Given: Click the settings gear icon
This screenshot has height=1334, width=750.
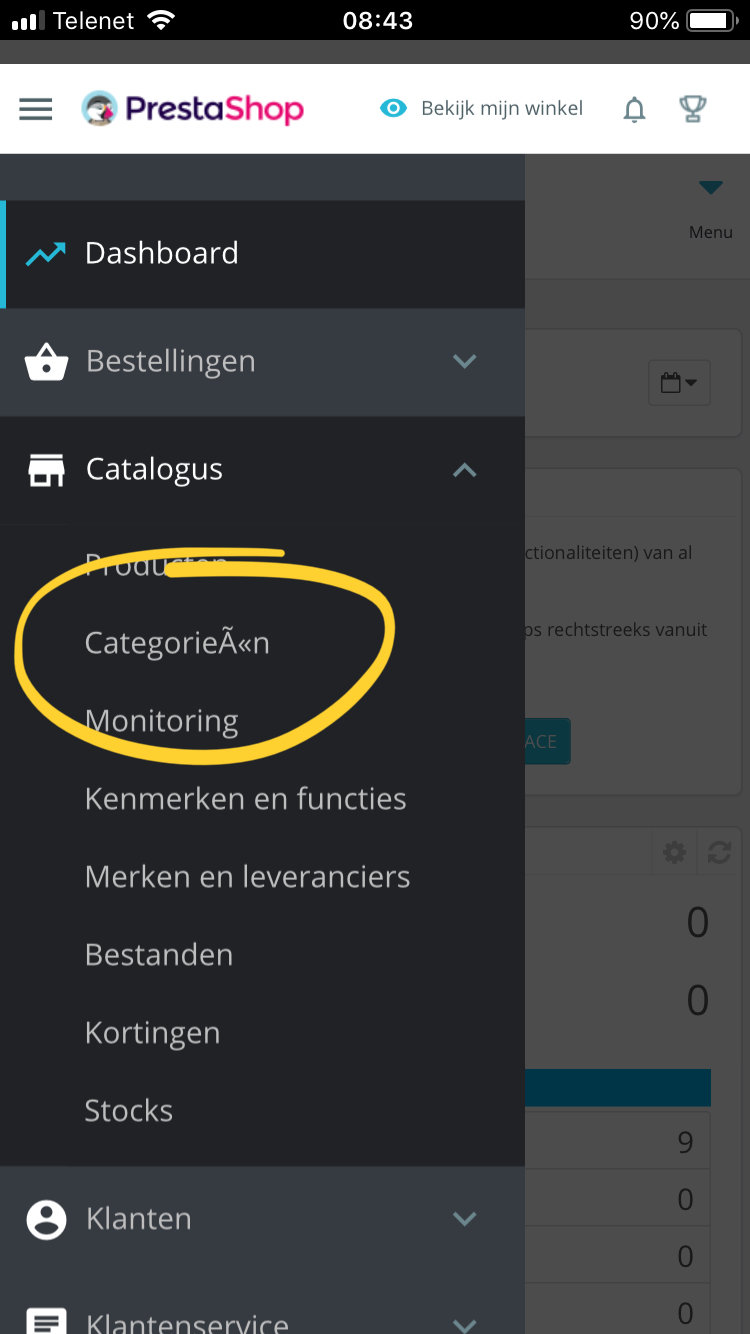Looking at the screenshot, I should coord(675,852).
